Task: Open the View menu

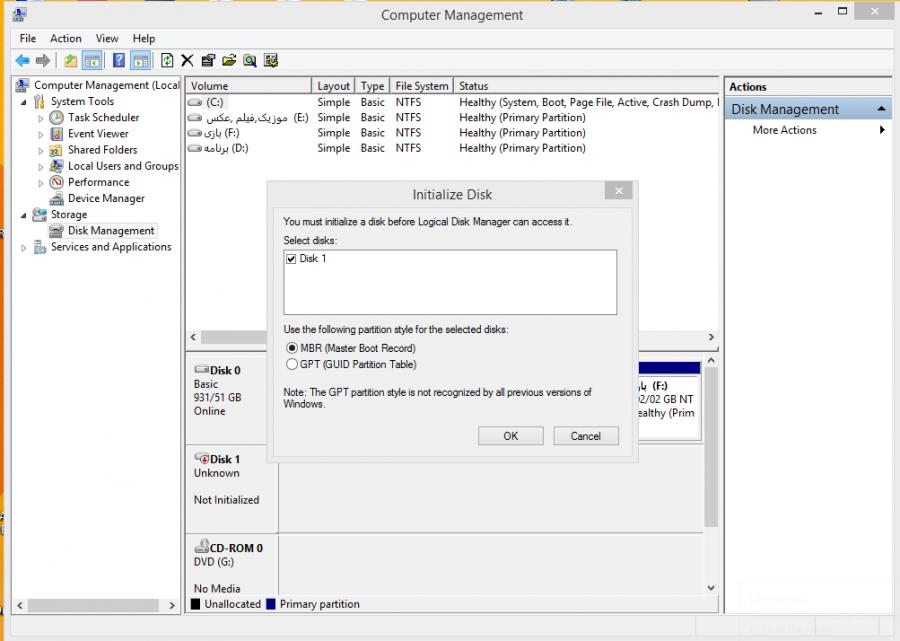Action: coord(107,38)
